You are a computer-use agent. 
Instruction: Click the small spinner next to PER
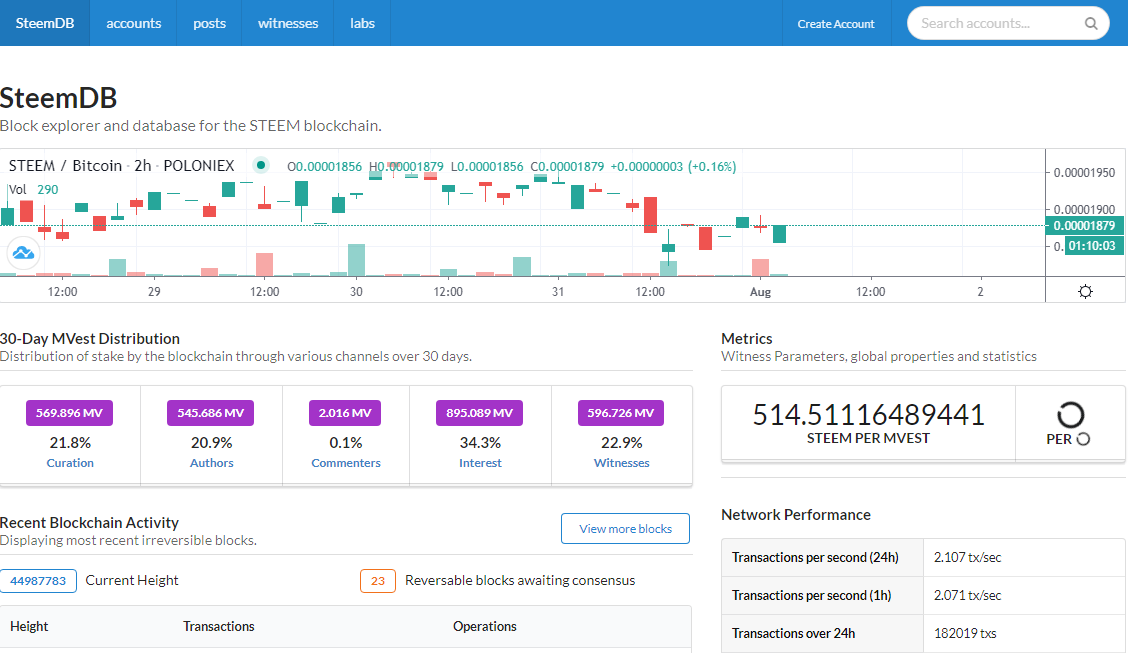click(x=1083, y=439)
